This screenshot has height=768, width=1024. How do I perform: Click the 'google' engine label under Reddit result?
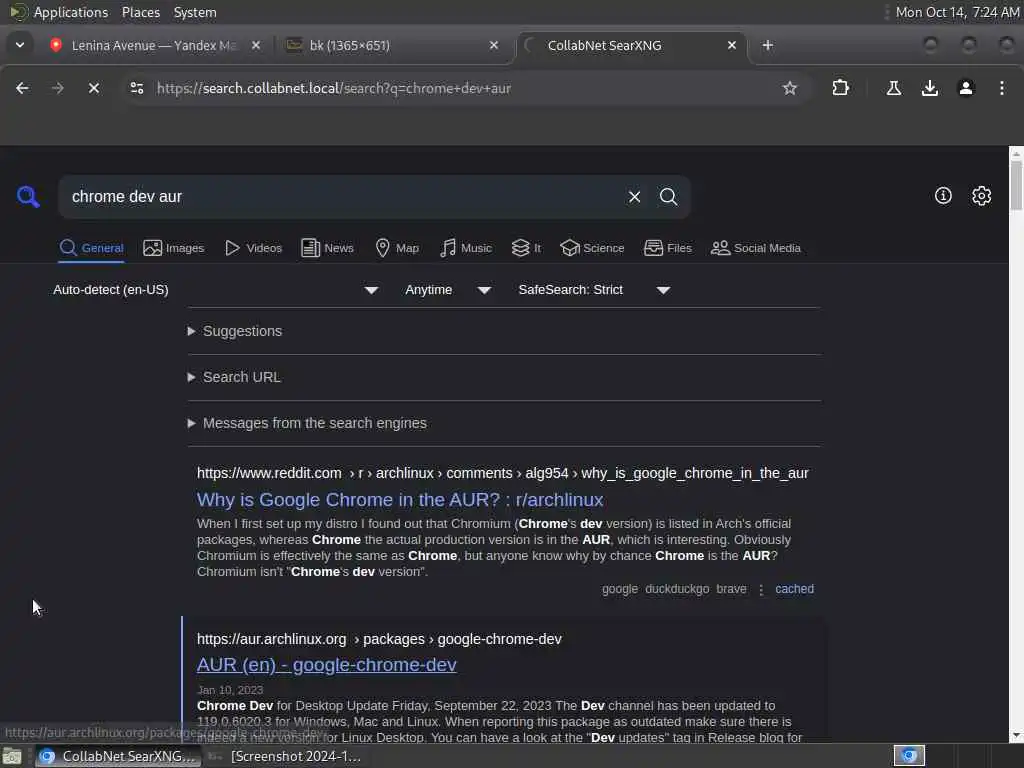pos(620,589)
